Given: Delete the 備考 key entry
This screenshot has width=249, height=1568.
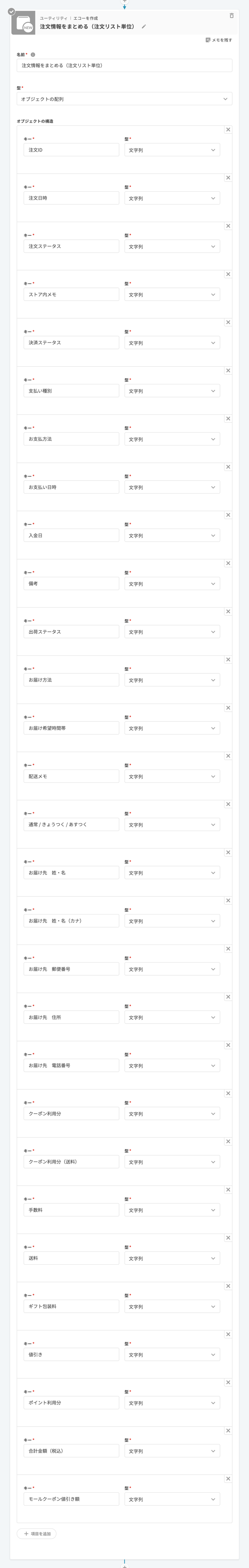Looking at the screenshot, I should 228,564.
